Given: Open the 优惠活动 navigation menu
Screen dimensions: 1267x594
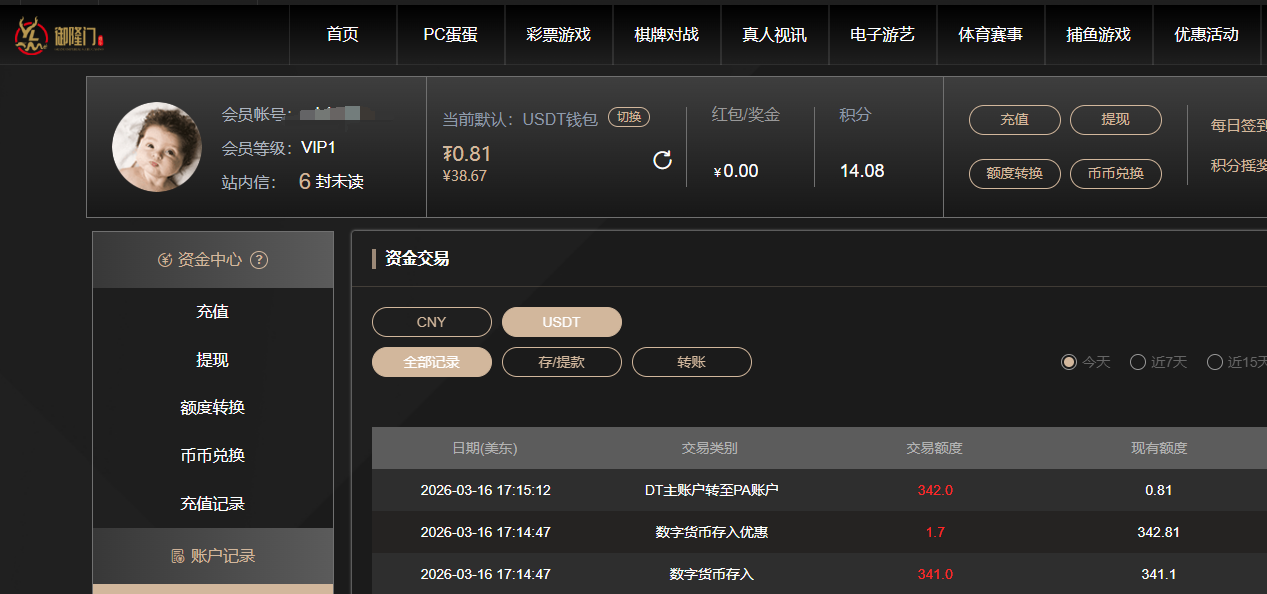Looking at the screenshot, I should click(x=1206, y=34).
